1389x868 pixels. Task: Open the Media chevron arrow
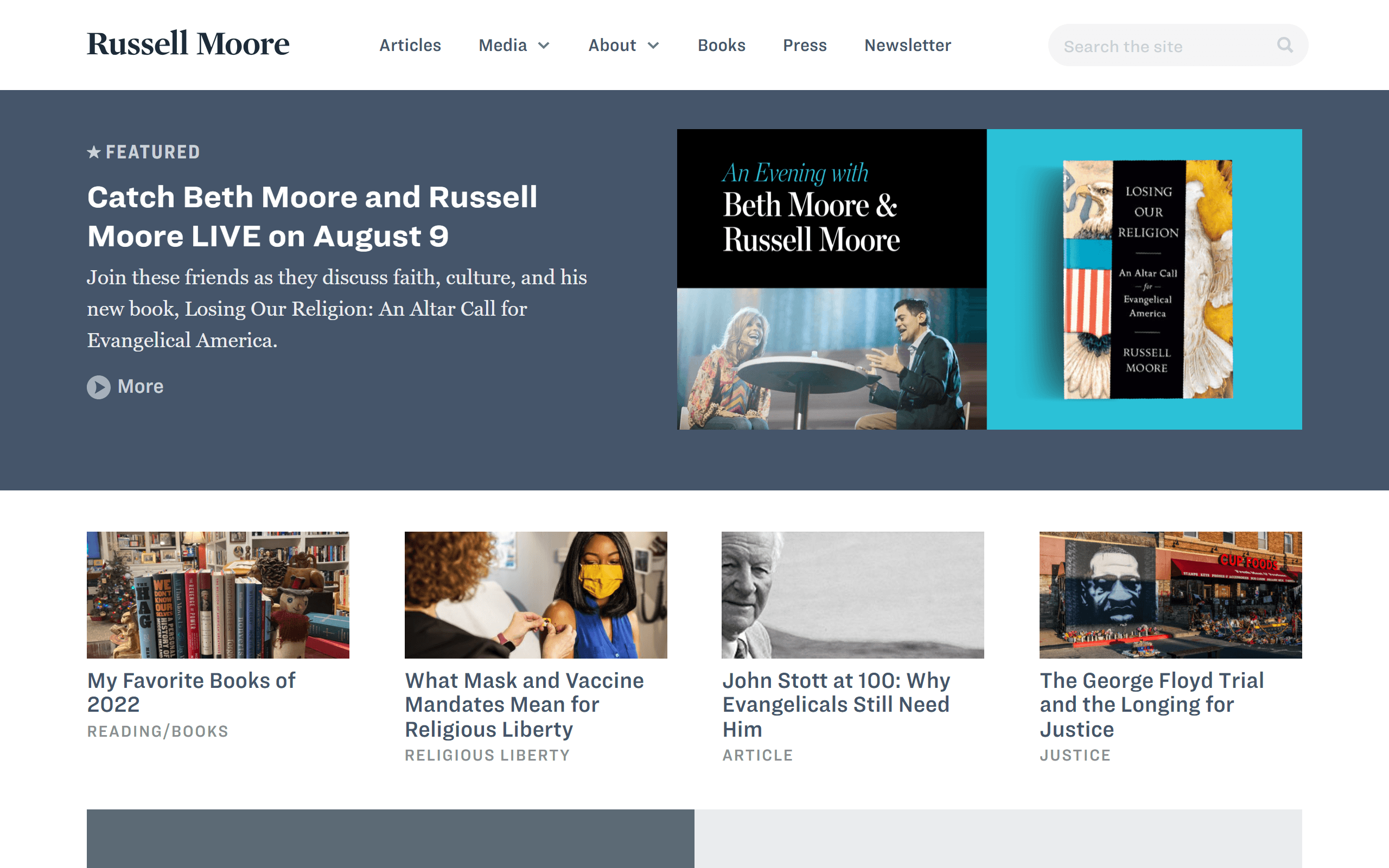(x=544, y=46)
